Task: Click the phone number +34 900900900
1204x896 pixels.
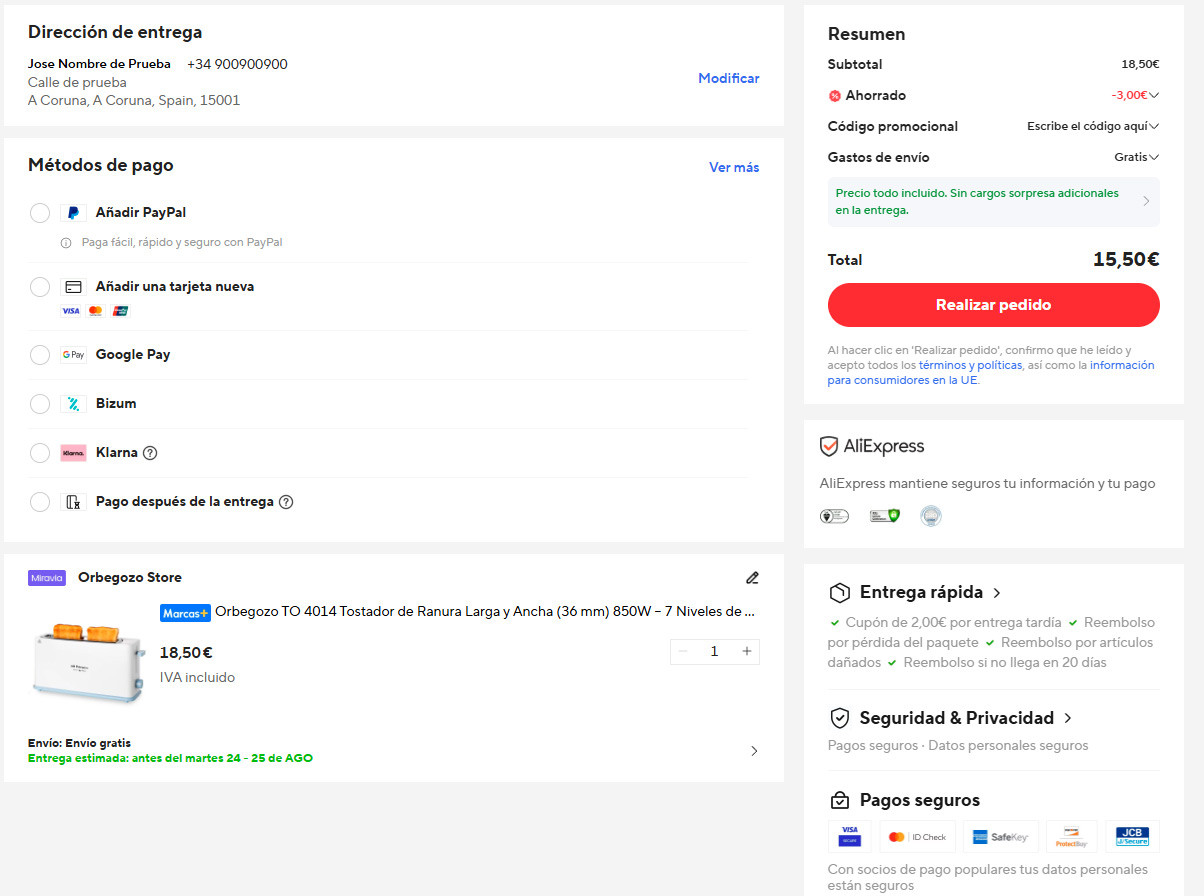Action: (x=237, y=64)
